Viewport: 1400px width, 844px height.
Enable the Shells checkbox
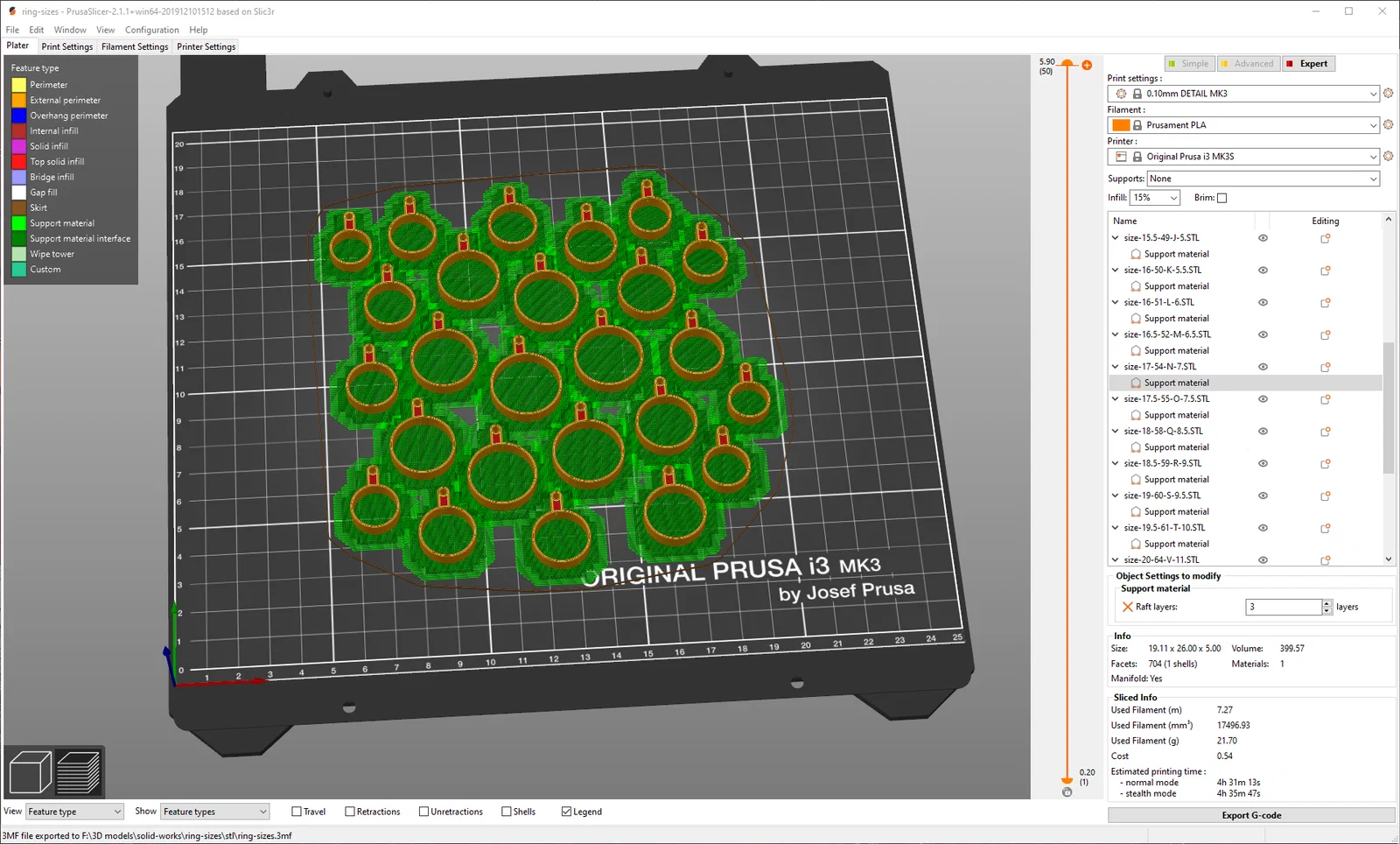click(x=507, y=812)
